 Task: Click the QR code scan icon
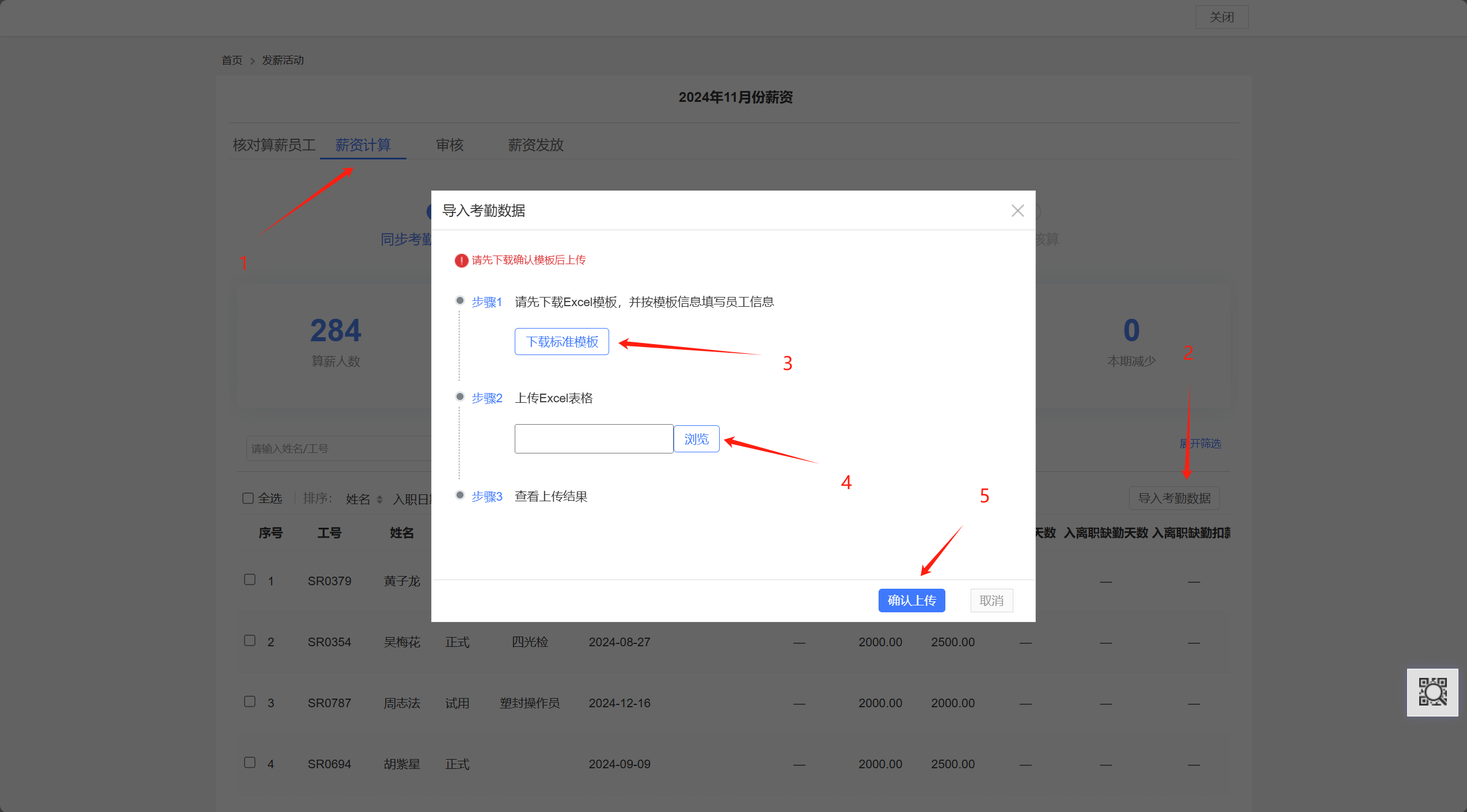(x=1432, y=692)
